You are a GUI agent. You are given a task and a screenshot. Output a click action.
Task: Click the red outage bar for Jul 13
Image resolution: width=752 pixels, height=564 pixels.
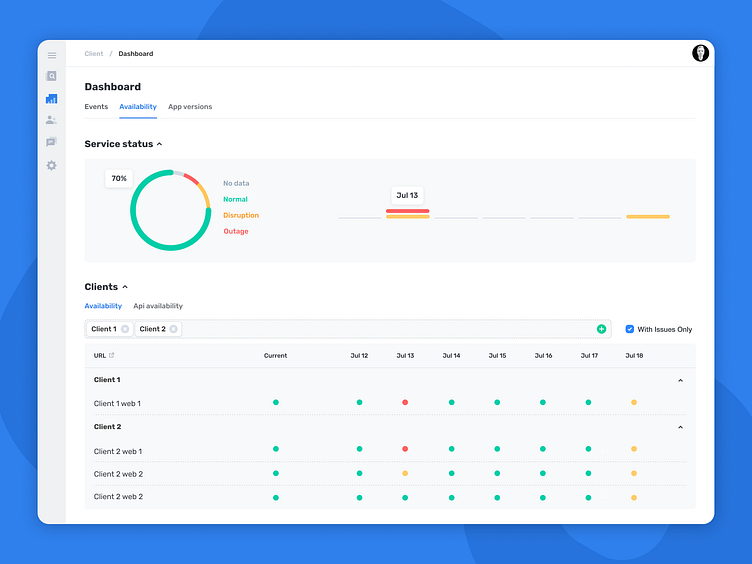(x=408, y=211)
